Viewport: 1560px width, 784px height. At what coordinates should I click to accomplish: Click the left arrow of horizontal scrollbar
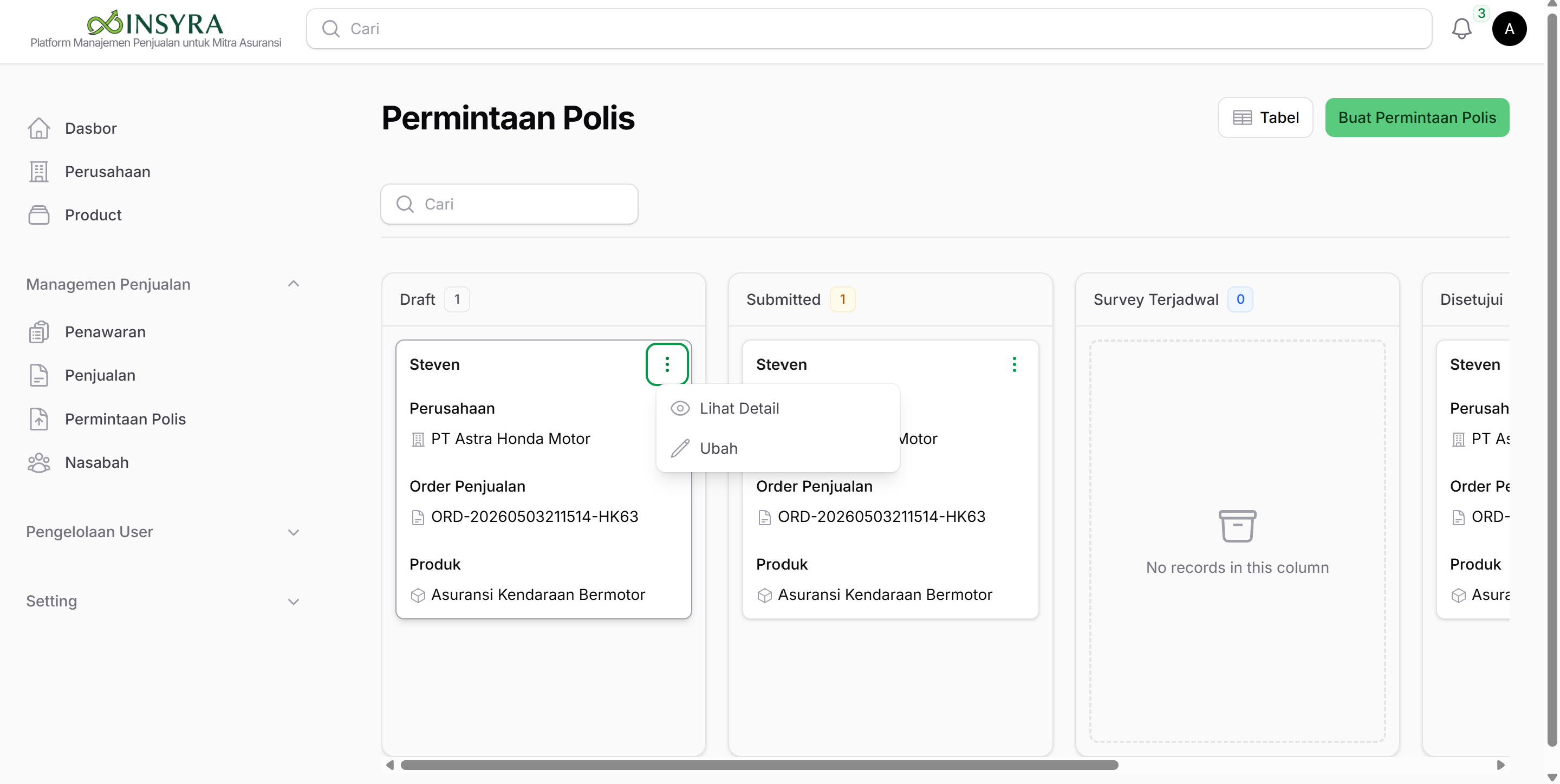389,765
